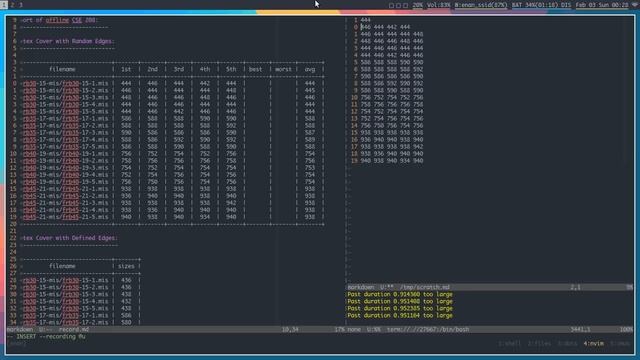Click the /tmp/scratch.md status line

point(490,287)
